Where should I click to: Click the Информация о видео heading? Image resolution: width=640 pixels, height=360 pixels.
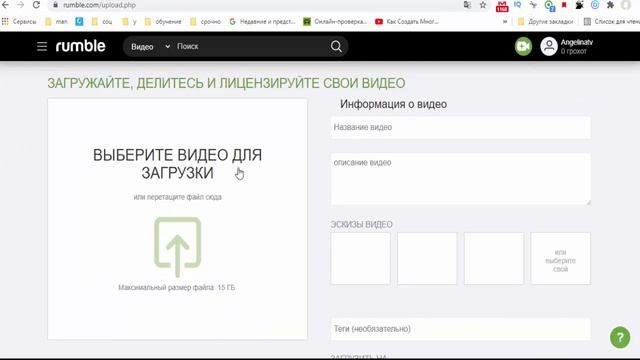click(x=393, y=104)
